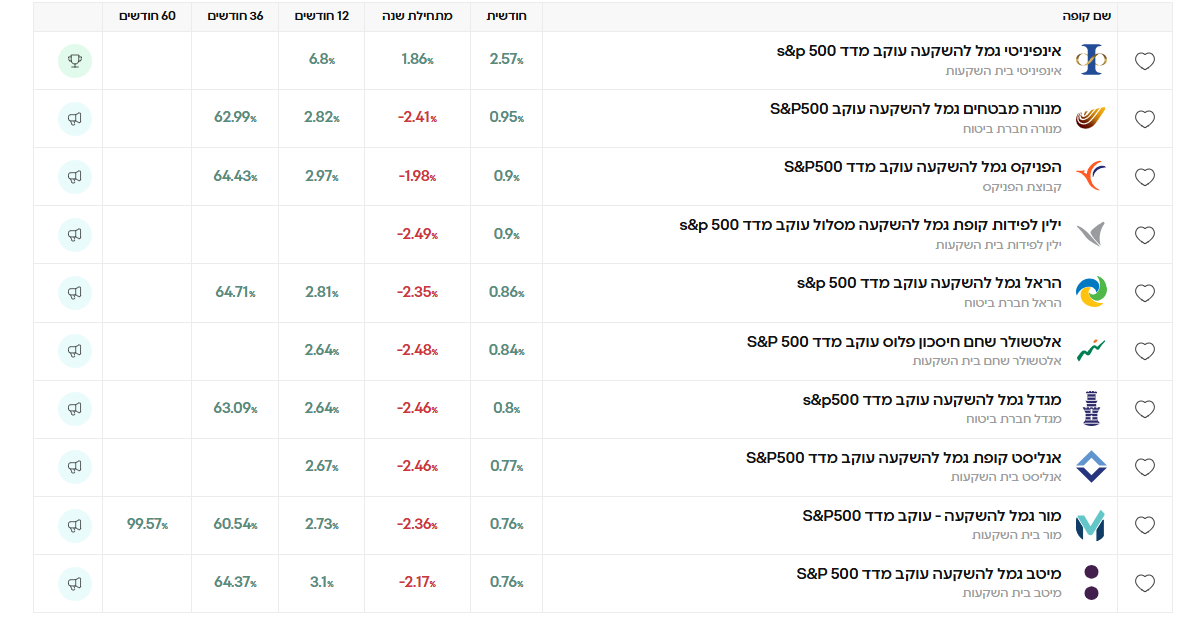Image resolution: width=1182 pixels, height=634 pixels.
Task: Toggle the heart for the Yalin Lapidot fund
Action: pyautogui.click(x=1145, y=235)
